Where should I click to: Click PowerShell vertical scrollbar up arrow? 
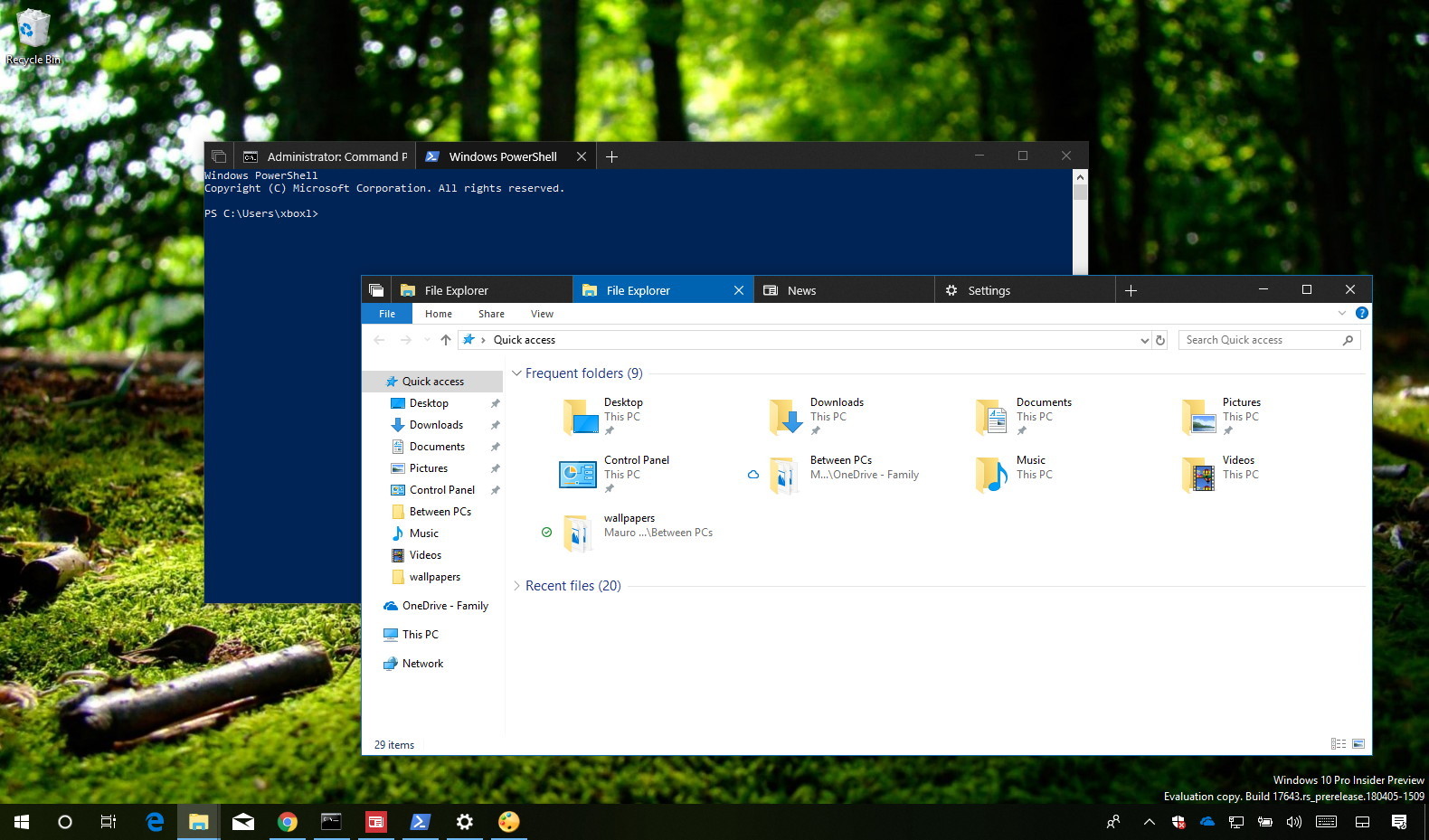click(1080, 177)
